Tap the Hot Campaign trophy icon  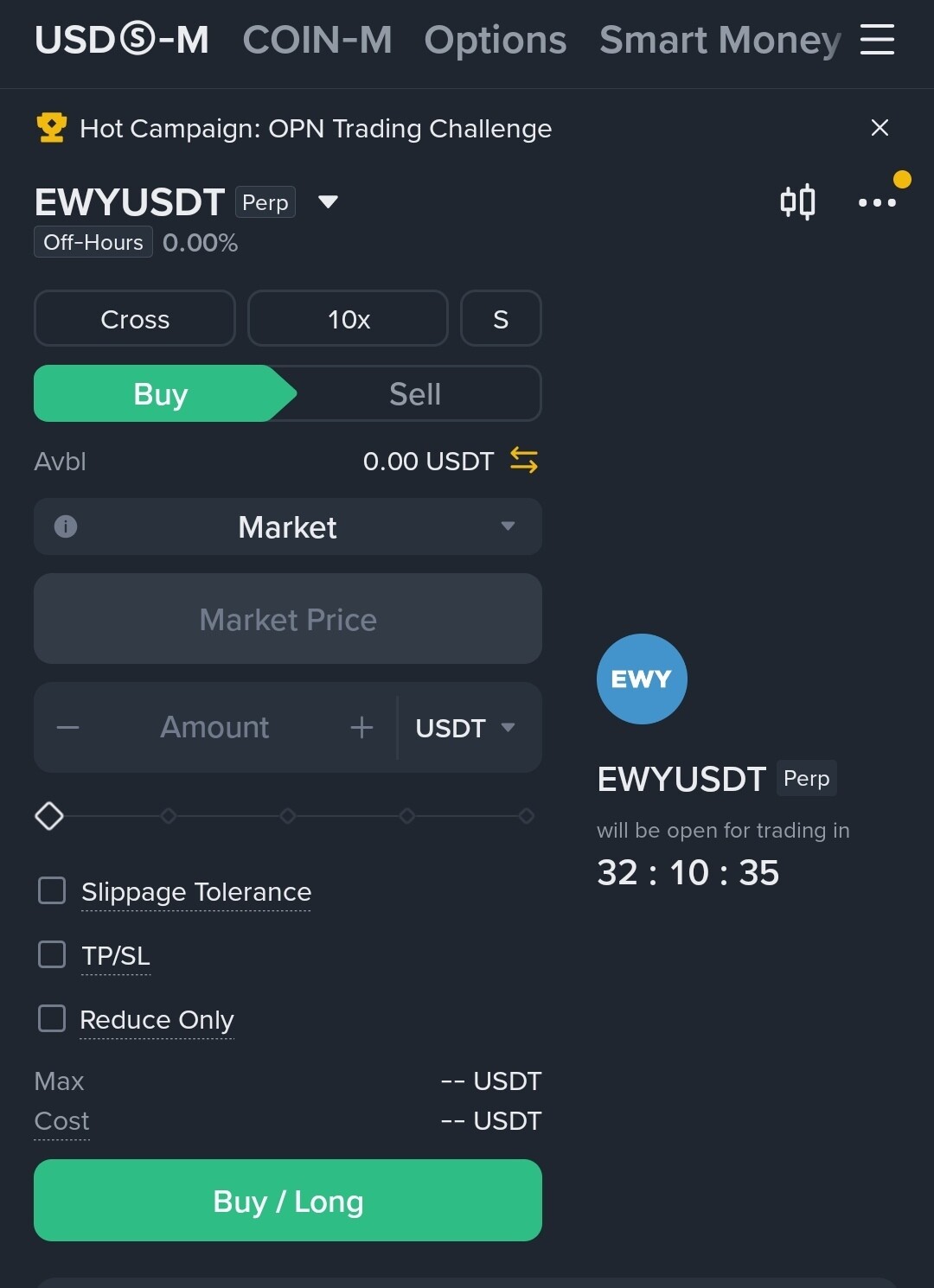coord(52,128)
